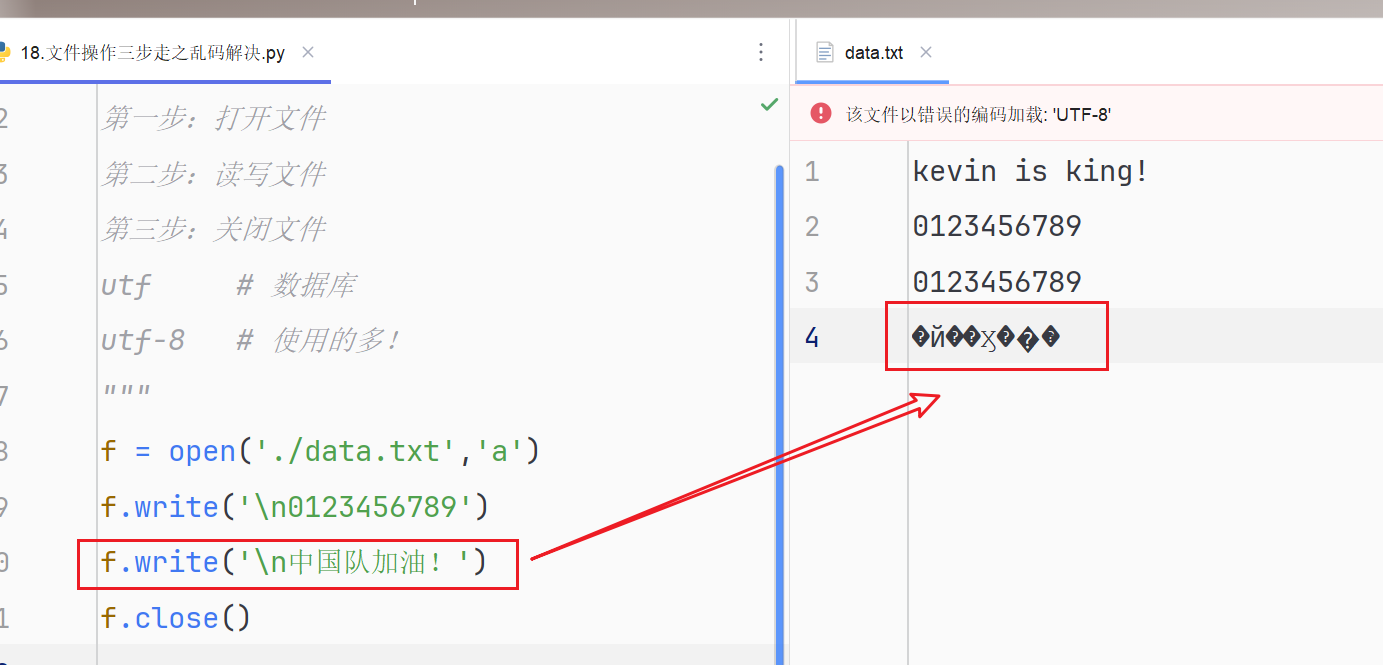Switch to the 18.文件操作三步走之乱码解决.py tab
The height and width of the screenshot is (665, 1383).
[152, 53]
